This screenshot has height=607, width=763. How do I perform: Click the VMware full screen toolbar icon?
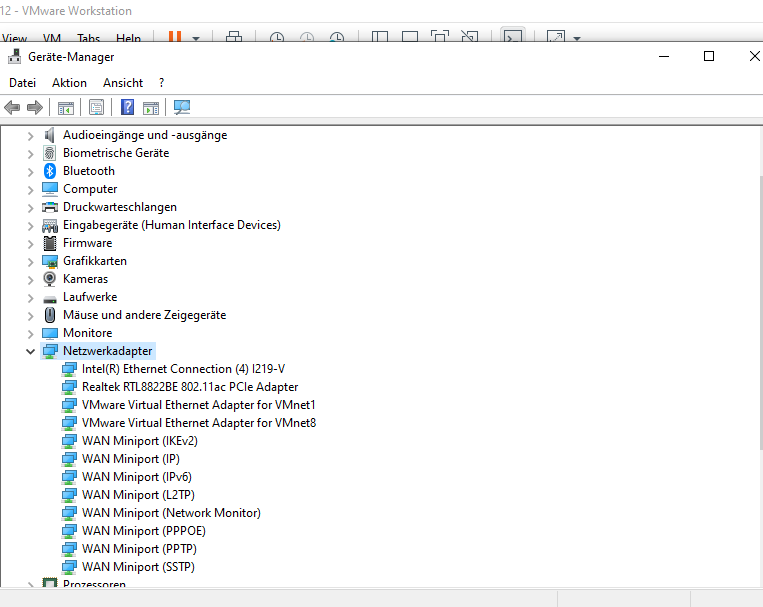[x=440, y=37]
